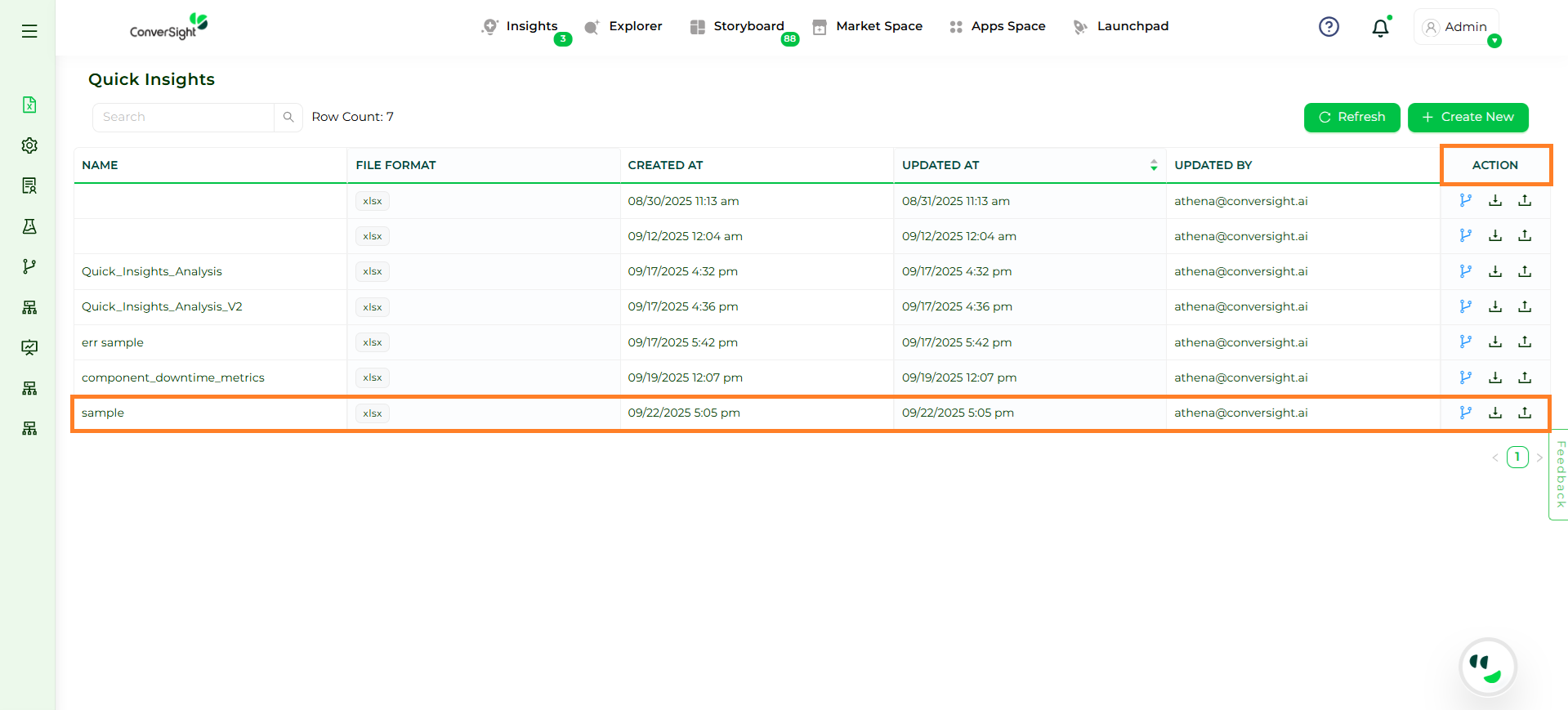
Task: Click into the Search input field
Action: coord(184,118)
